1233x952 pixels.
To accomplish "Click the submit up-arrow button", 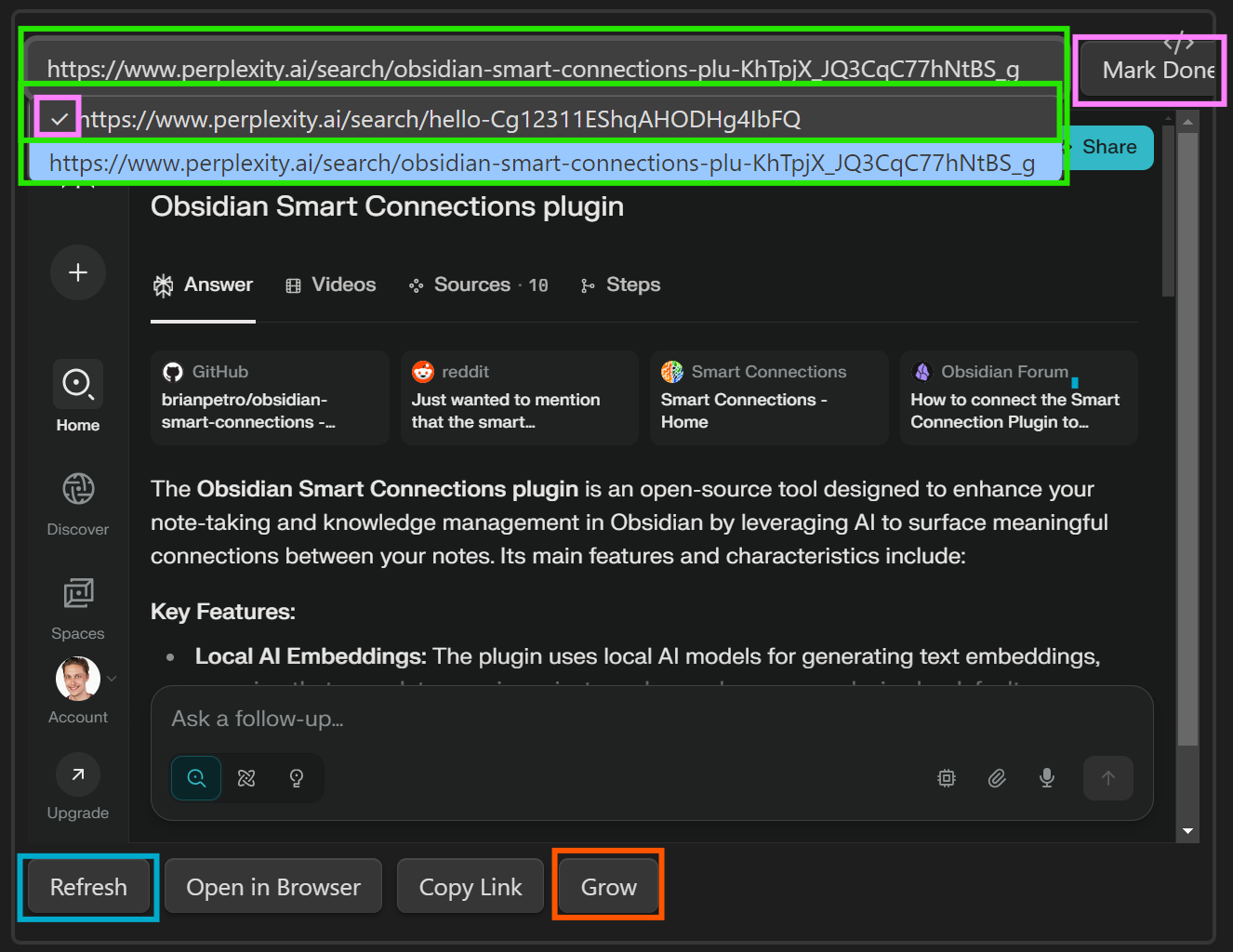I will pyautogui.click(x=1107, y=778).
